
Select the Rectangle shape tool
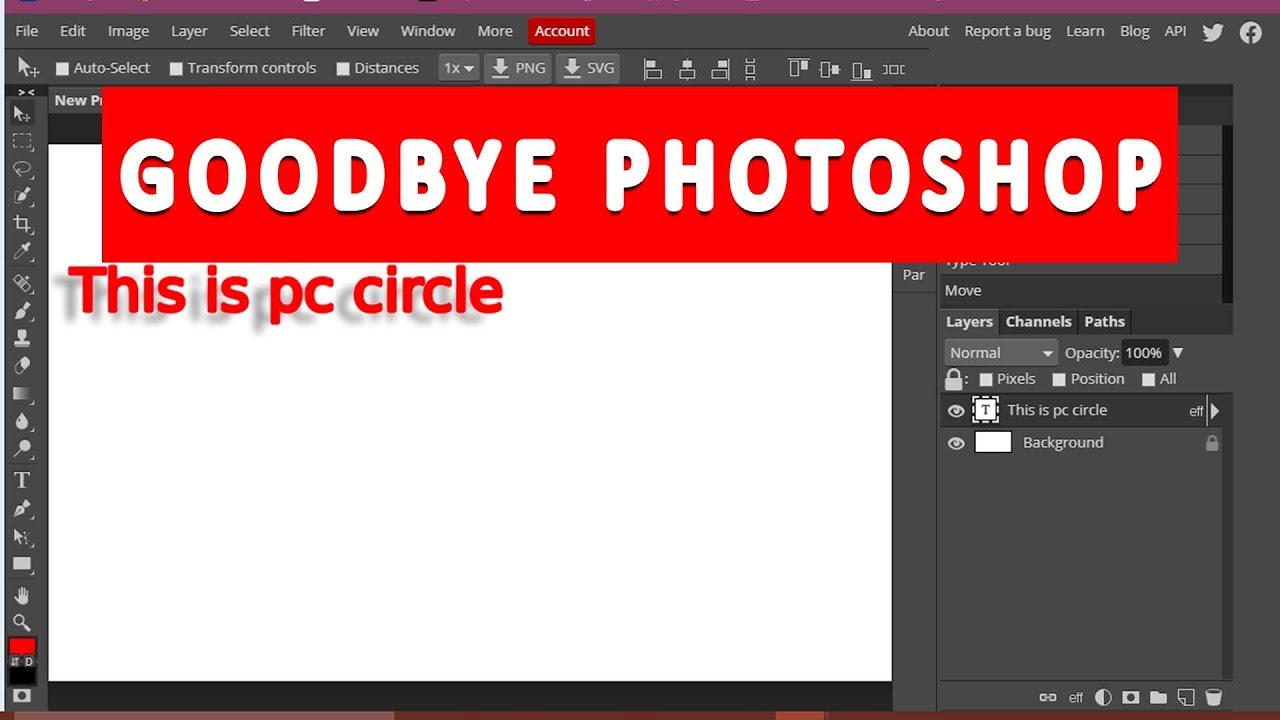(x=22, y=564)
